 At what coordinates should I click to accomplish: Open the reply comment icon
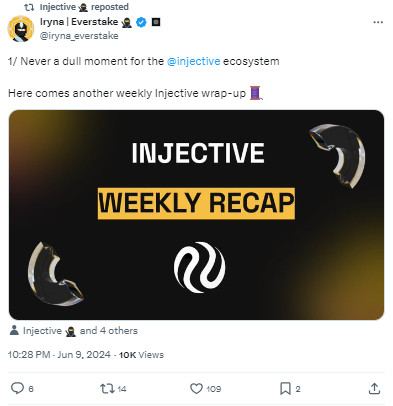coord(17,388)
